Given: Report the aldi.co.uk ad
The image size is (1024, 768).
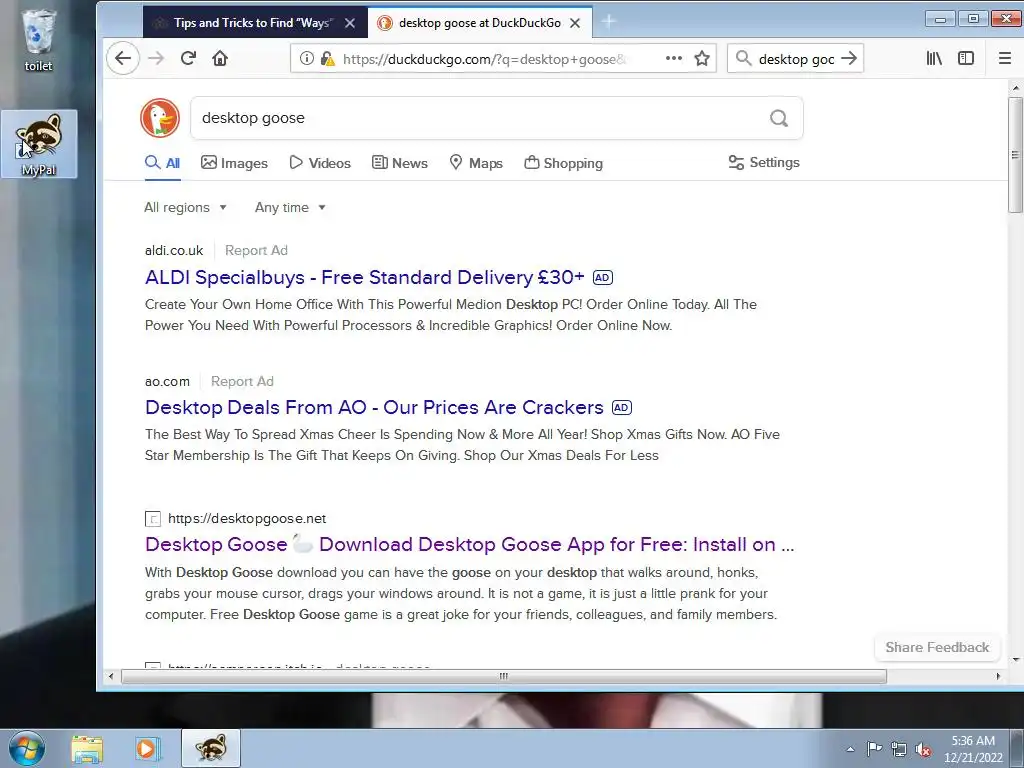Looking at the screenshot, I should 256,250.
